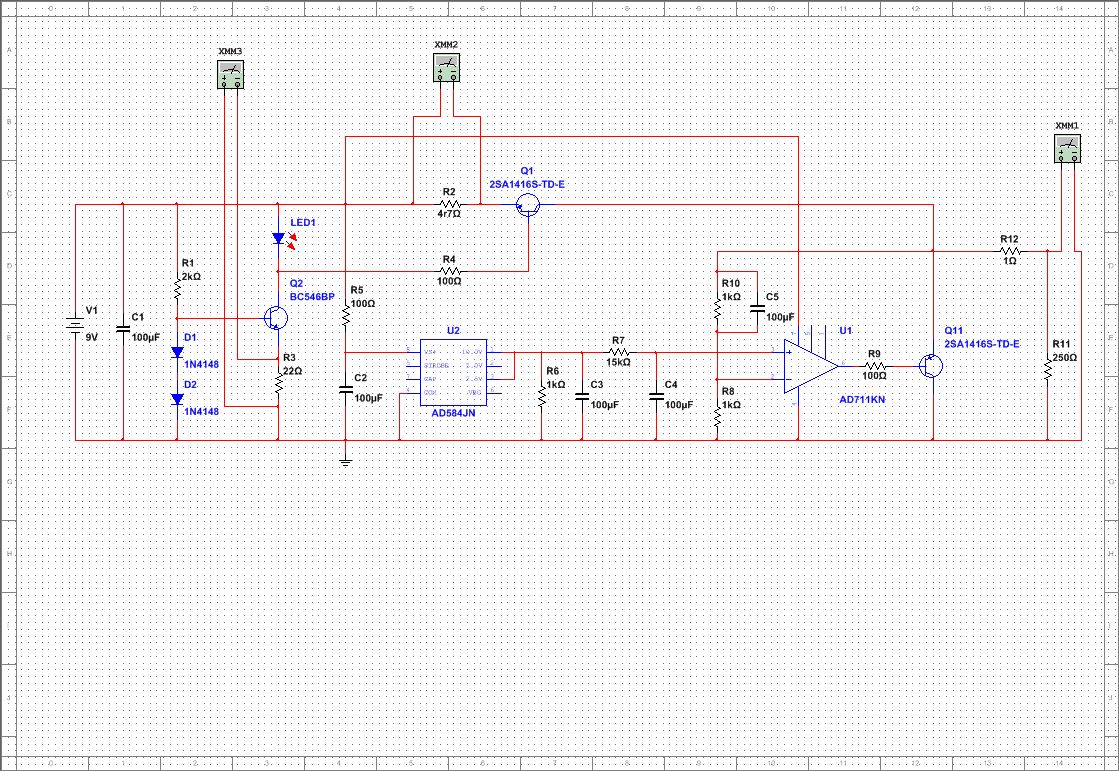Select the R9 100Ω resistor at op-amp output
This screenshot has height=771, width=1119.
pyautogui.click(x=874, y=366)
